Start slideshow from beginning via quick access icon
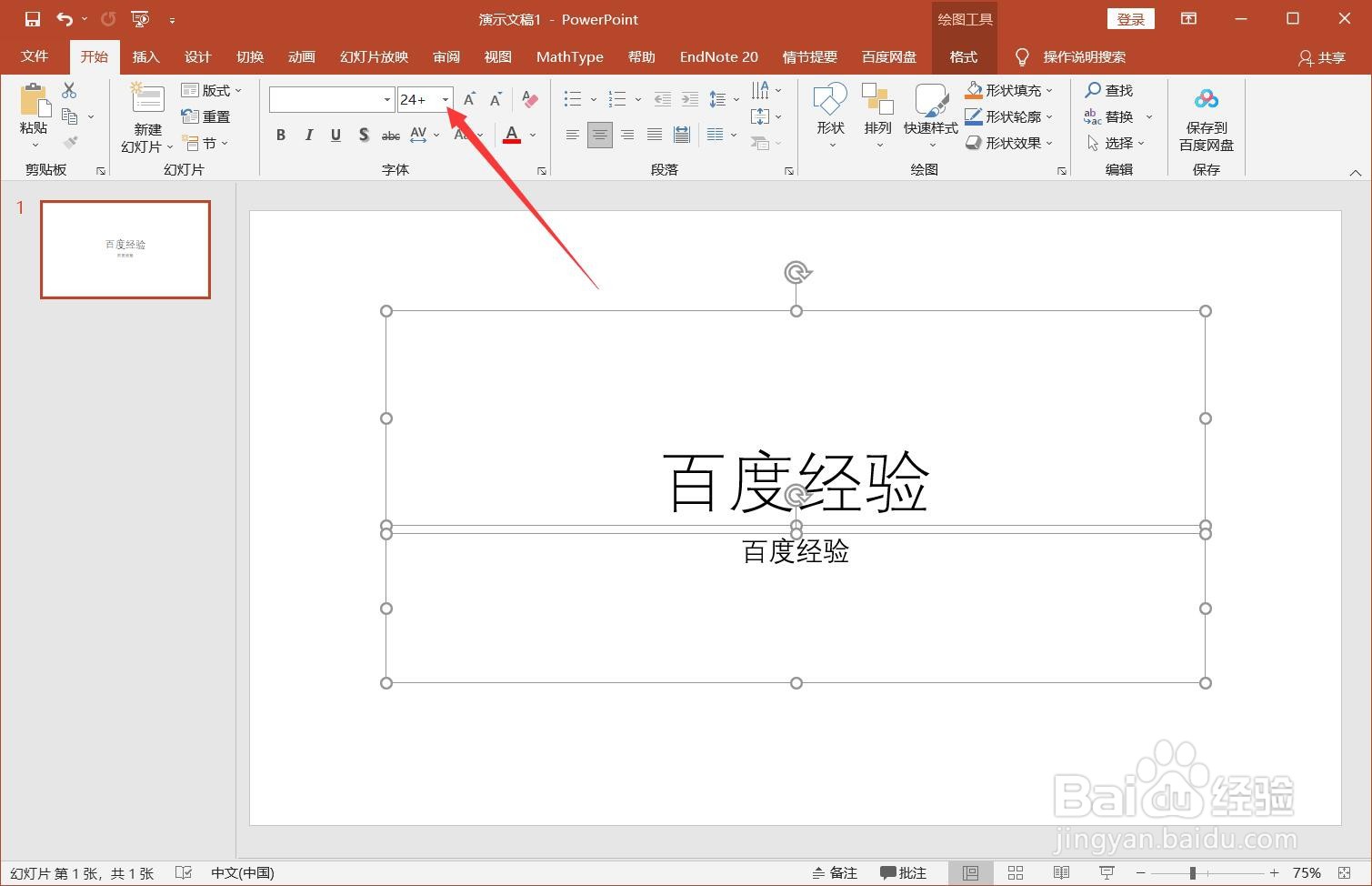Screen dimensions: 1372x886 click(140, 19)
